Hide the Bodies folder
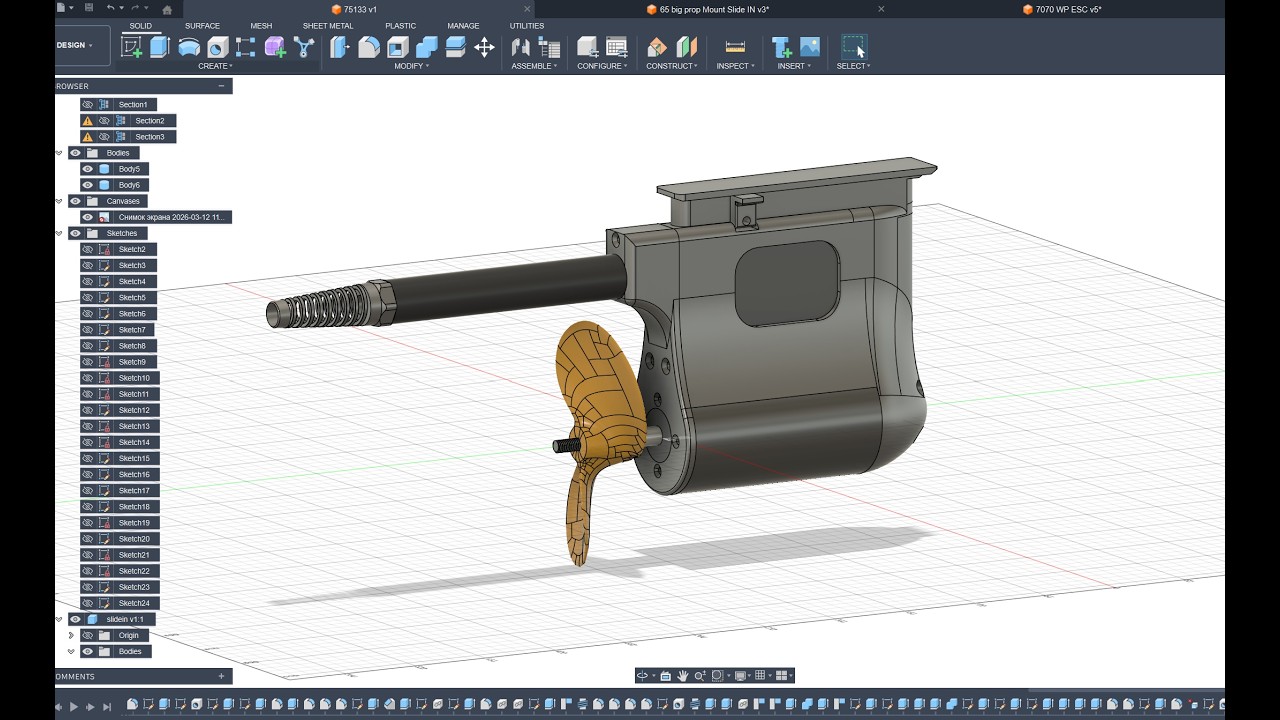This screenshot has width=1280, height=720. (75, 153)
